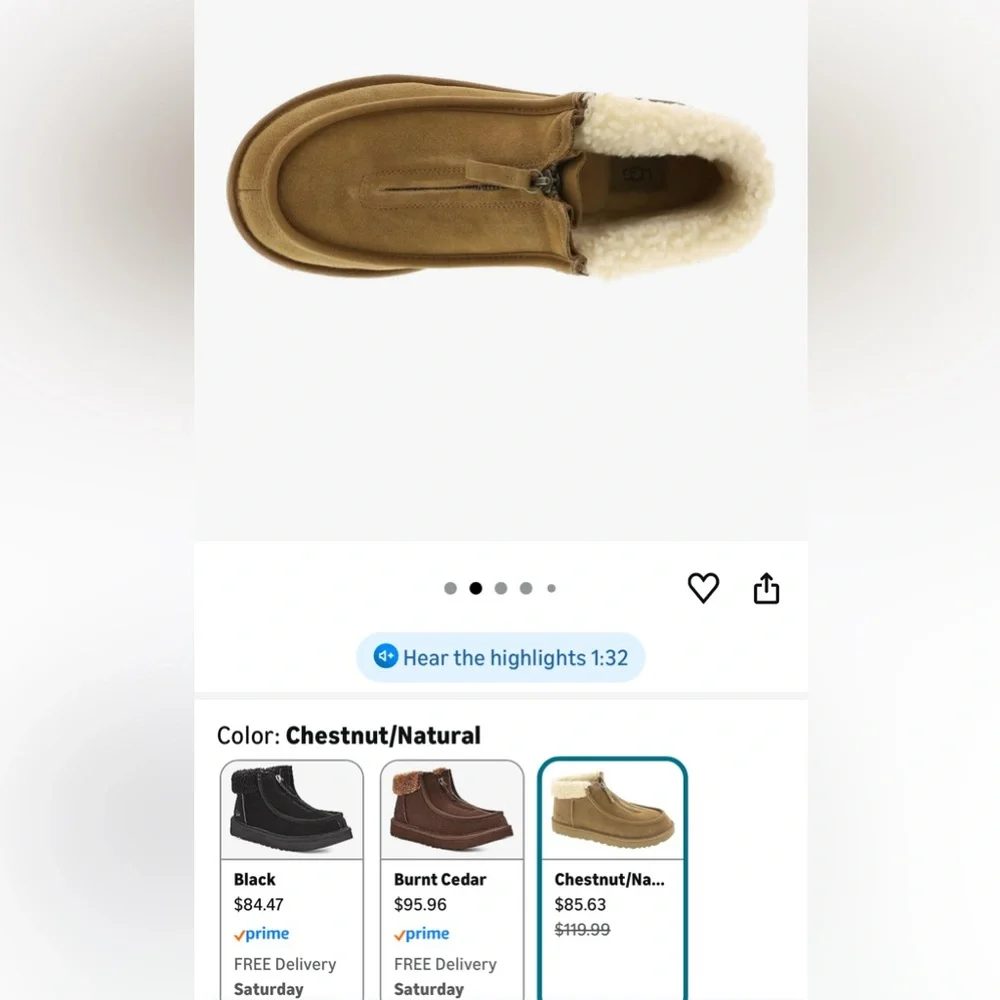Click the strikethrough $119.99 price
1000x1000 pixels.
coord(581,930)
